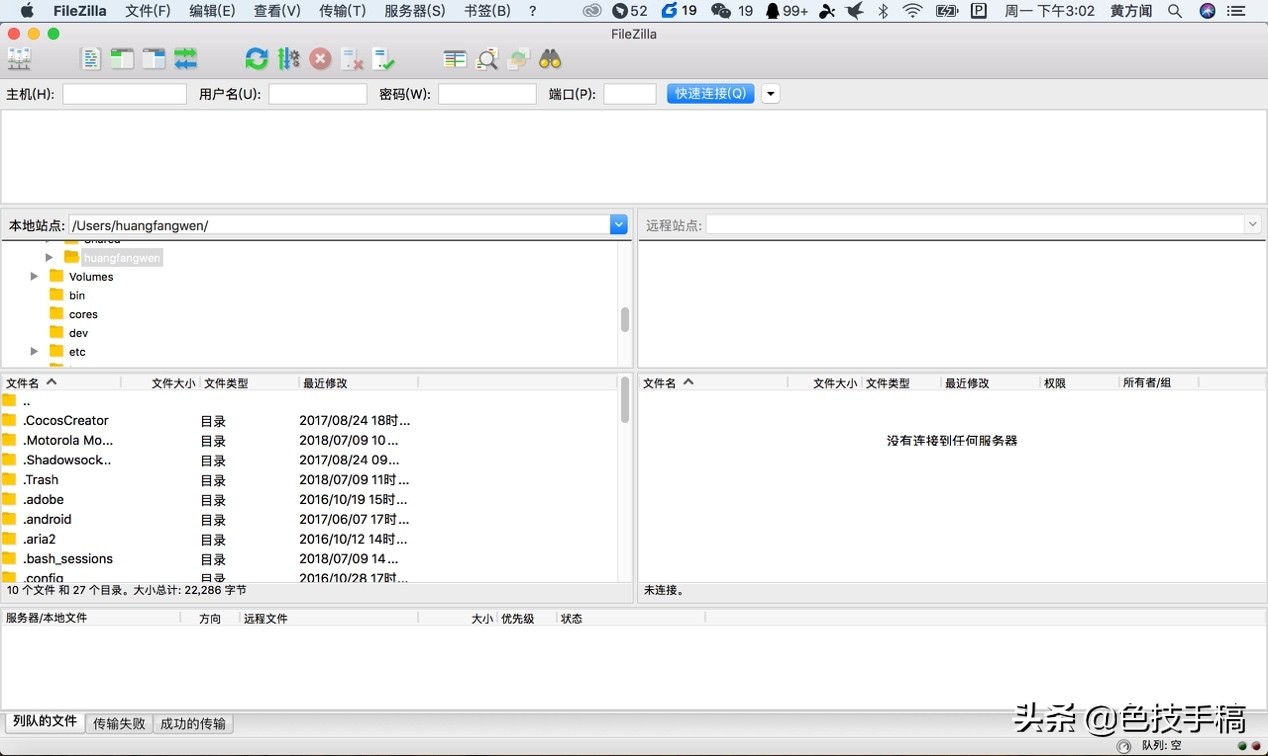Open 编辑(E) menu

pyautogui.click(x=212, y=11)
